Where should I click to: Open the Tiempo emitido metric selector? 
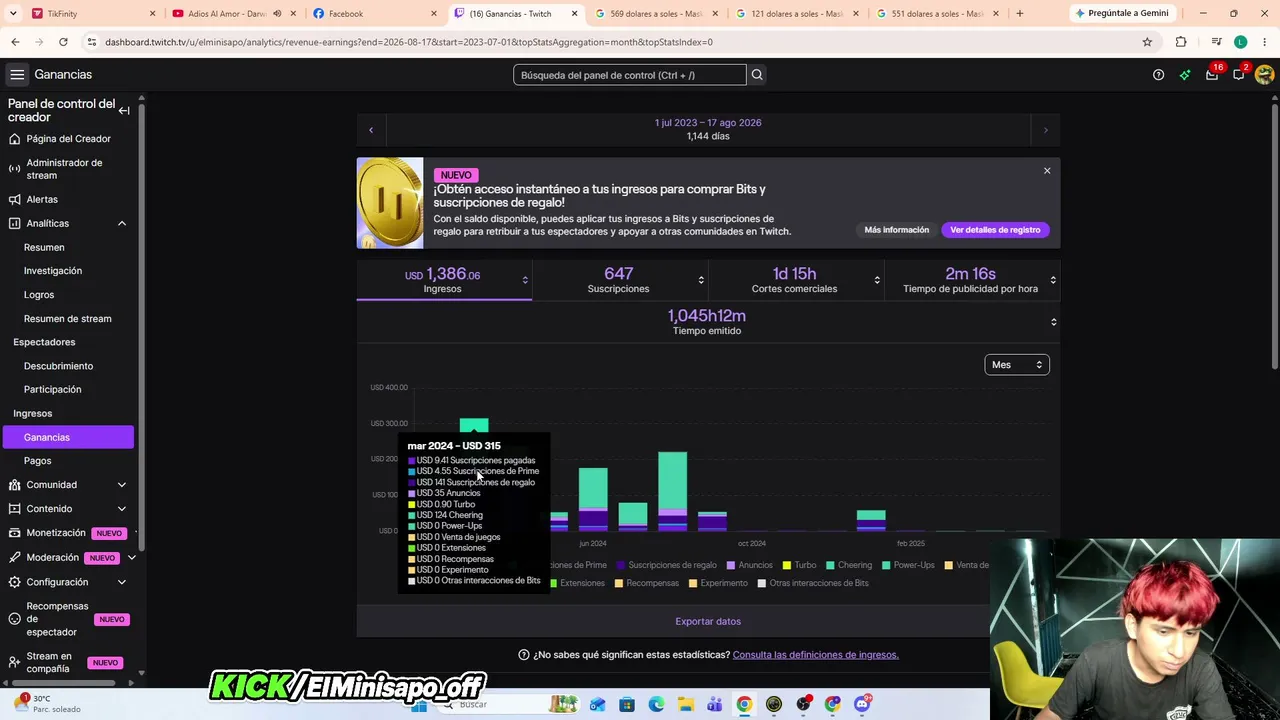[1053, 322]
